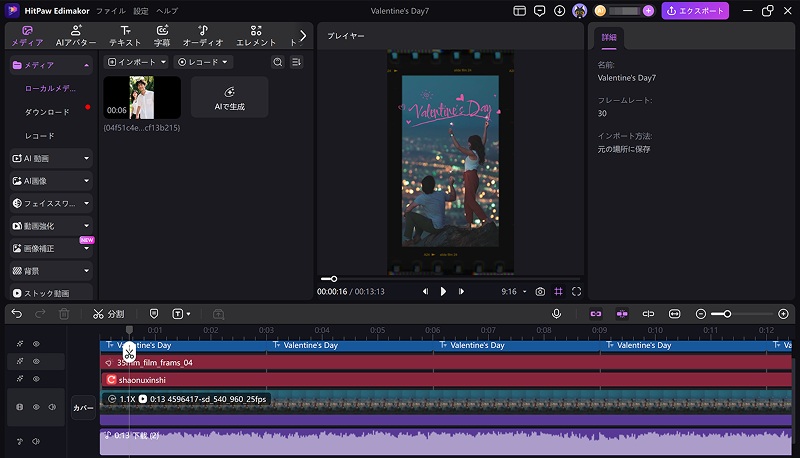Viewport: 800px width, 458px height.
Task: Open the インポート dropdown
Action: (138, 62)
